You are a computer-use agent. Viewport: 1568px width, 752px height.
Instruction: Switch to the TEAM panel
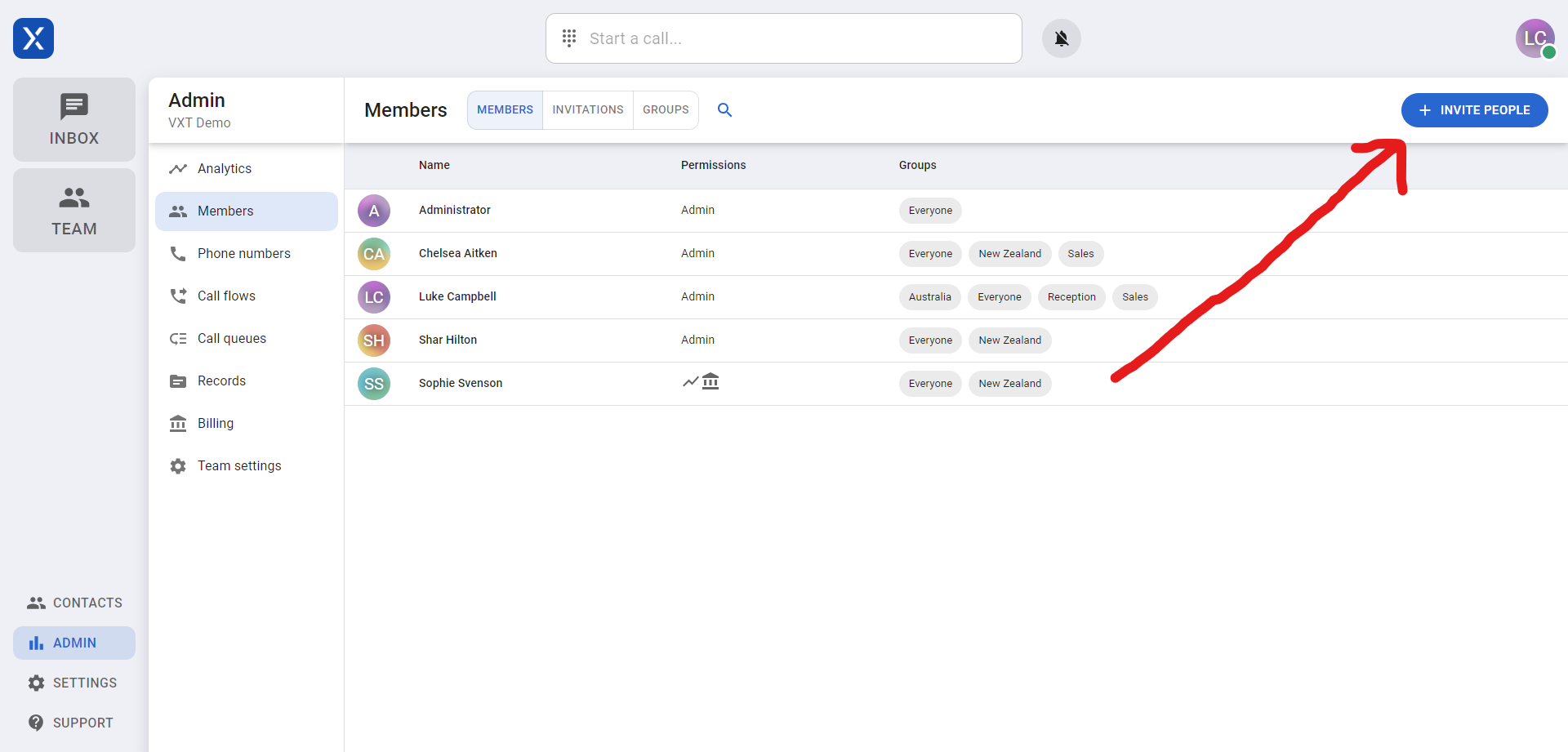click(73, 210)
